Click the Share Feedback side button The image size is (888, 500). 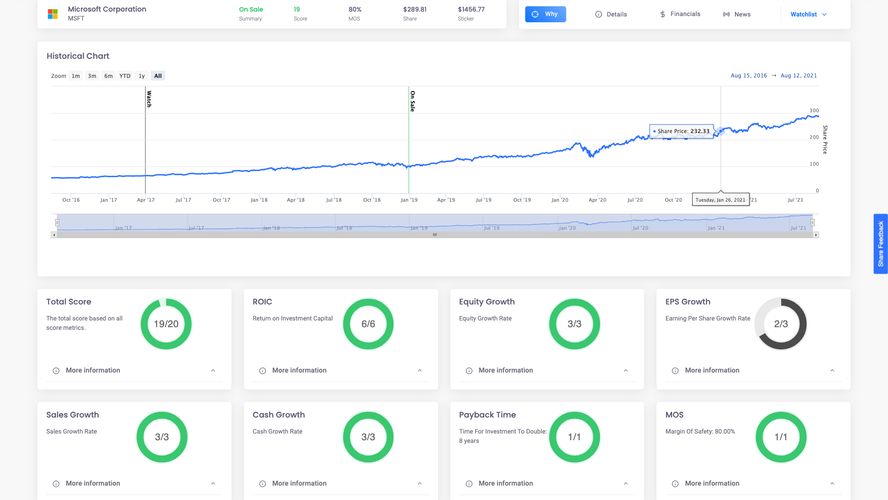pos(880,244)
